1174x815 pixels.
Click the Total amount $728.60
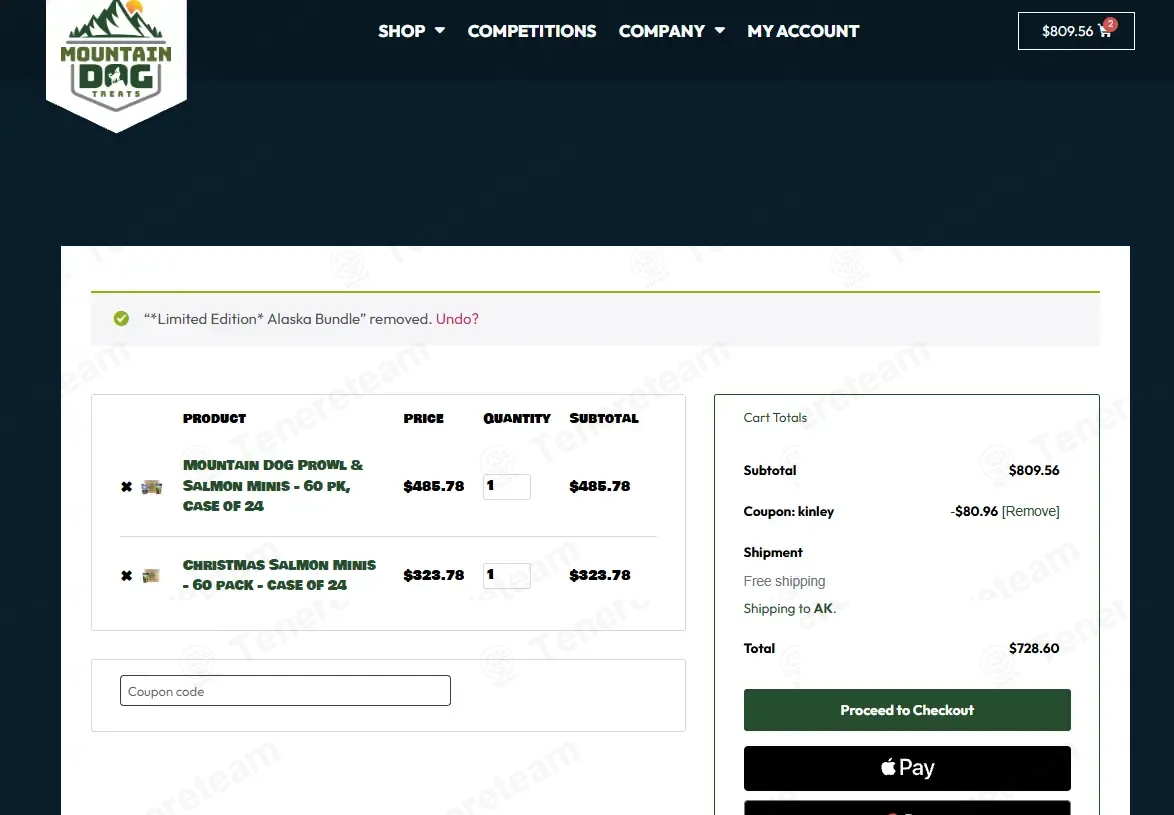point(1034,648)
